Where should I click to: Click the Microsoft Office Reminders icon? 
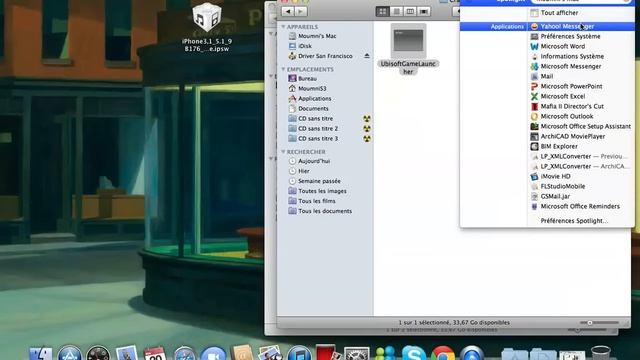tap(534, 207)
